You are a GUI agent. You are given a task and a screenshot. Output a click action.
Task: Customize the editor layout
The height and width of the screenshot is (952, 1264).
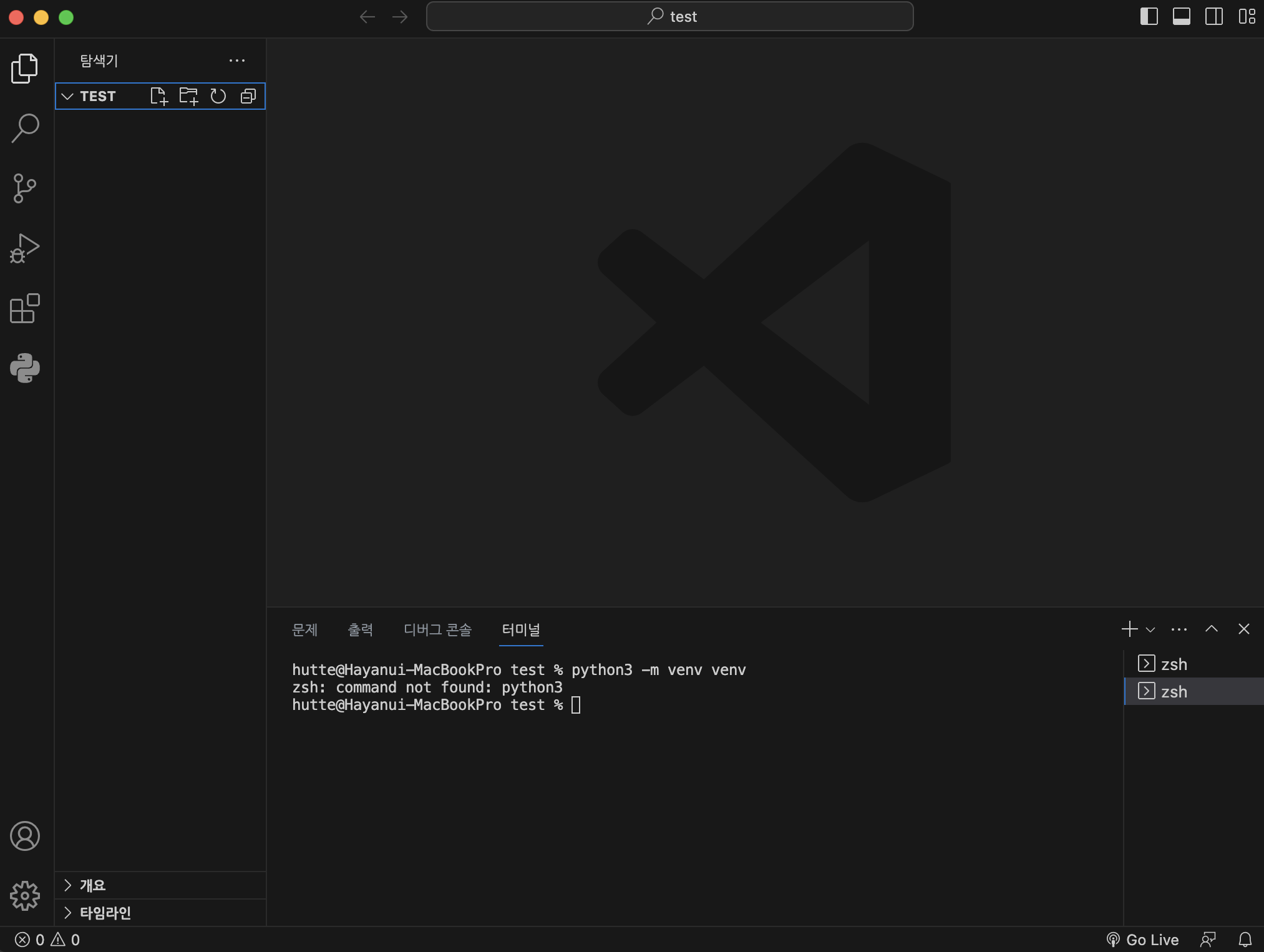[x=1247, y=17]
